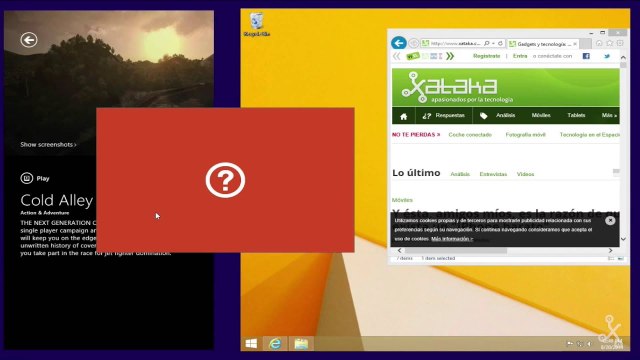Click the Entra login link
640x360 pixels.
point(520,56)
